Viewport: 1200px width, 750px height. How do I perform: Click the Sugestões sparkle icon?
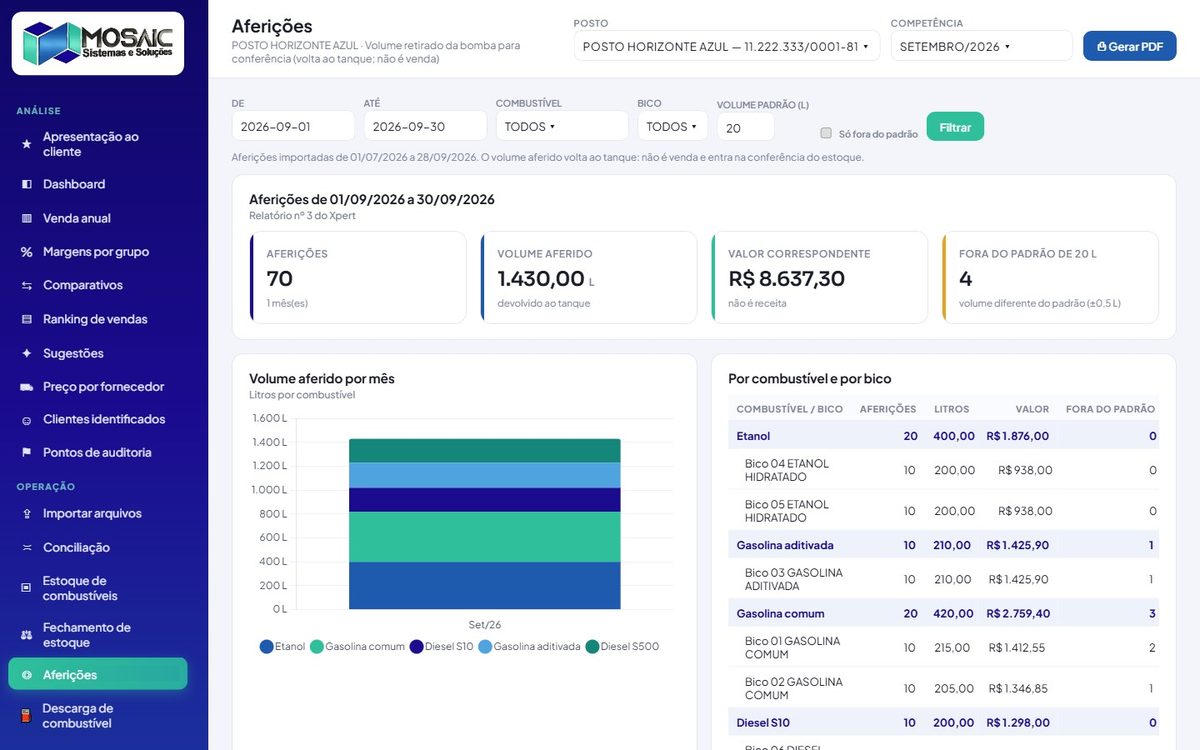pos(27,354)
